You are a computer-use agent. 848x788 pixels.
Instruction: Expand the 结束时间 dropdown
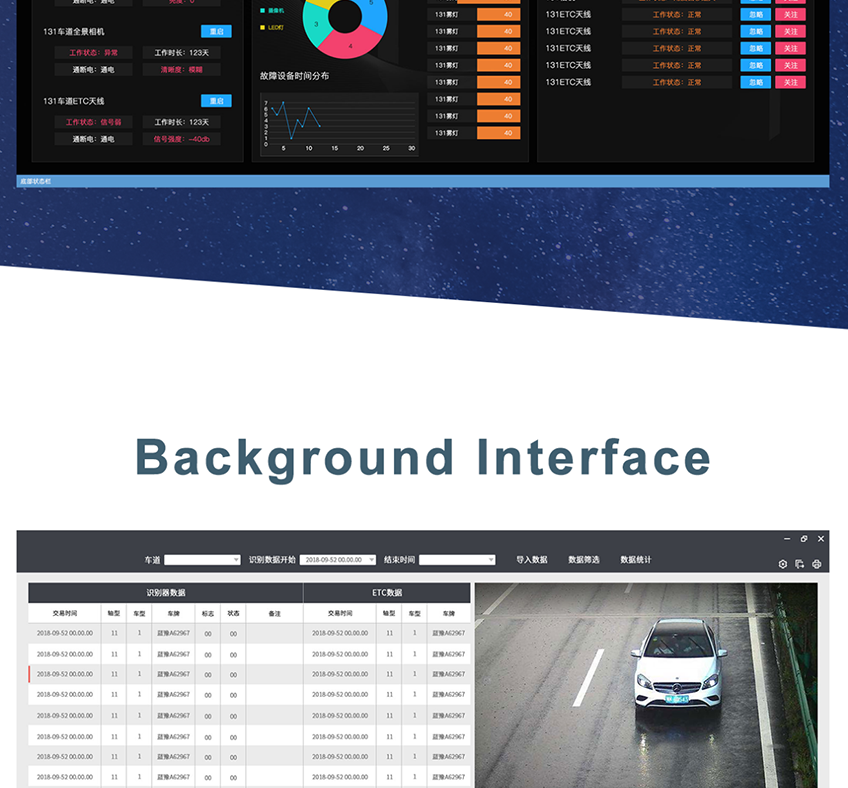click(x=457, y=560)
